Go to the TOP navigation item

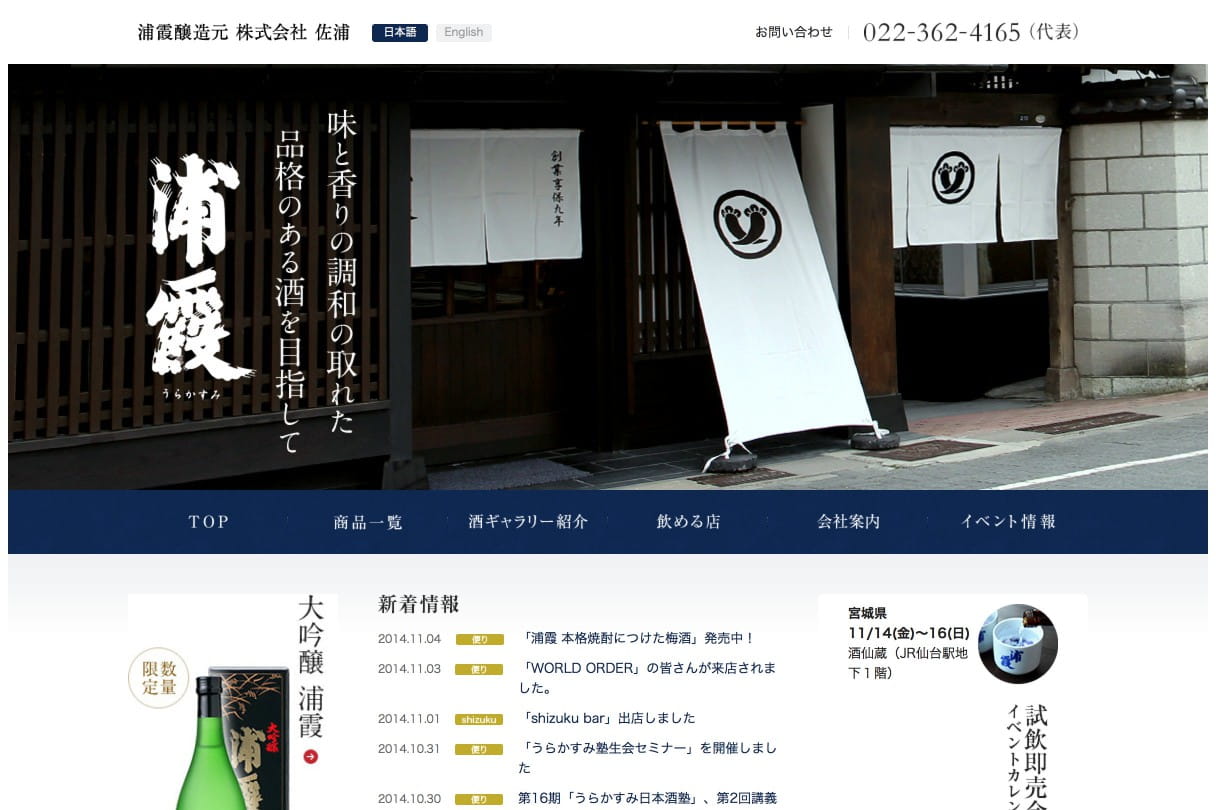(x=209, y=521)
